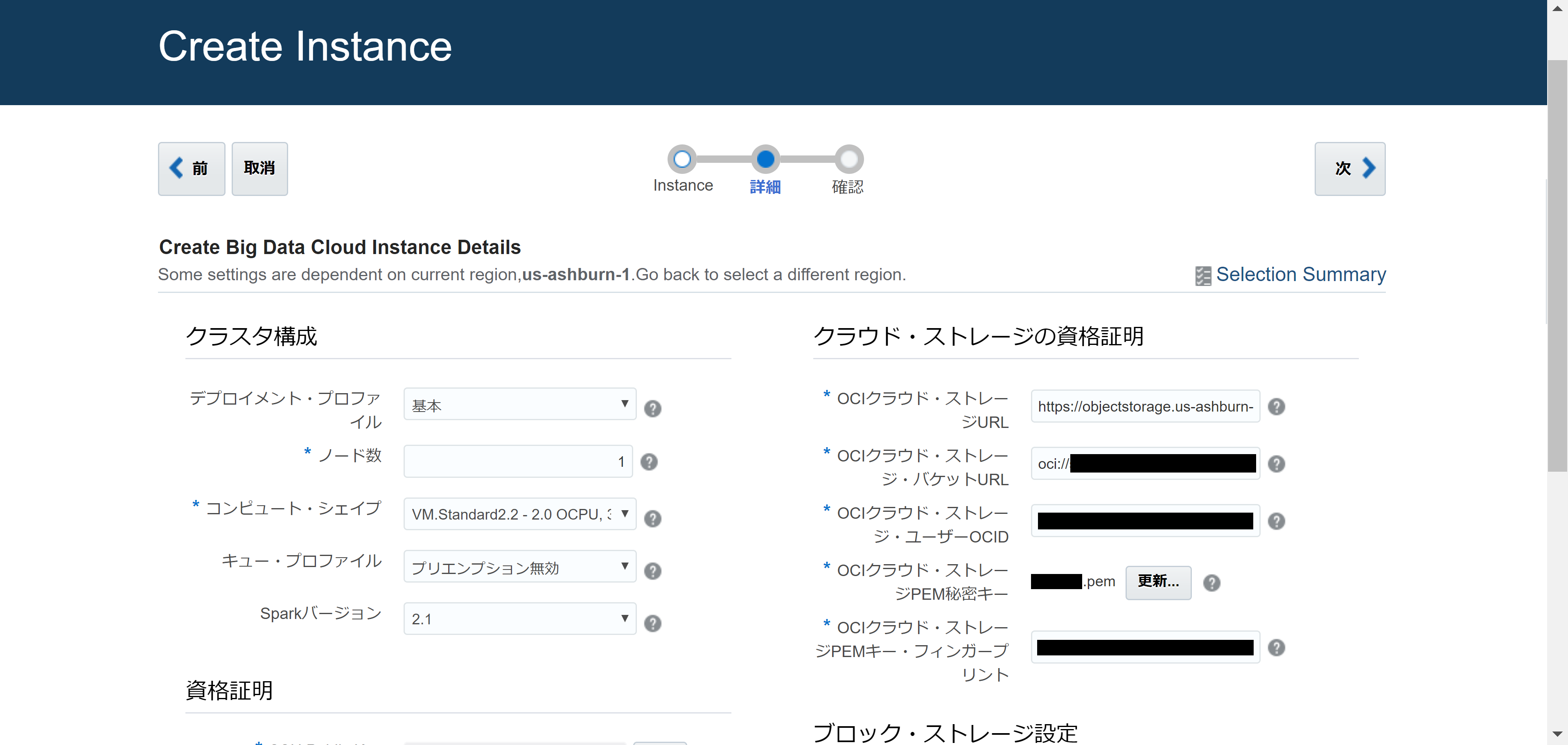Click help icon next to PEM fingerprint field
Viewport: 1568px width, 745px height.
[1276, 647]
